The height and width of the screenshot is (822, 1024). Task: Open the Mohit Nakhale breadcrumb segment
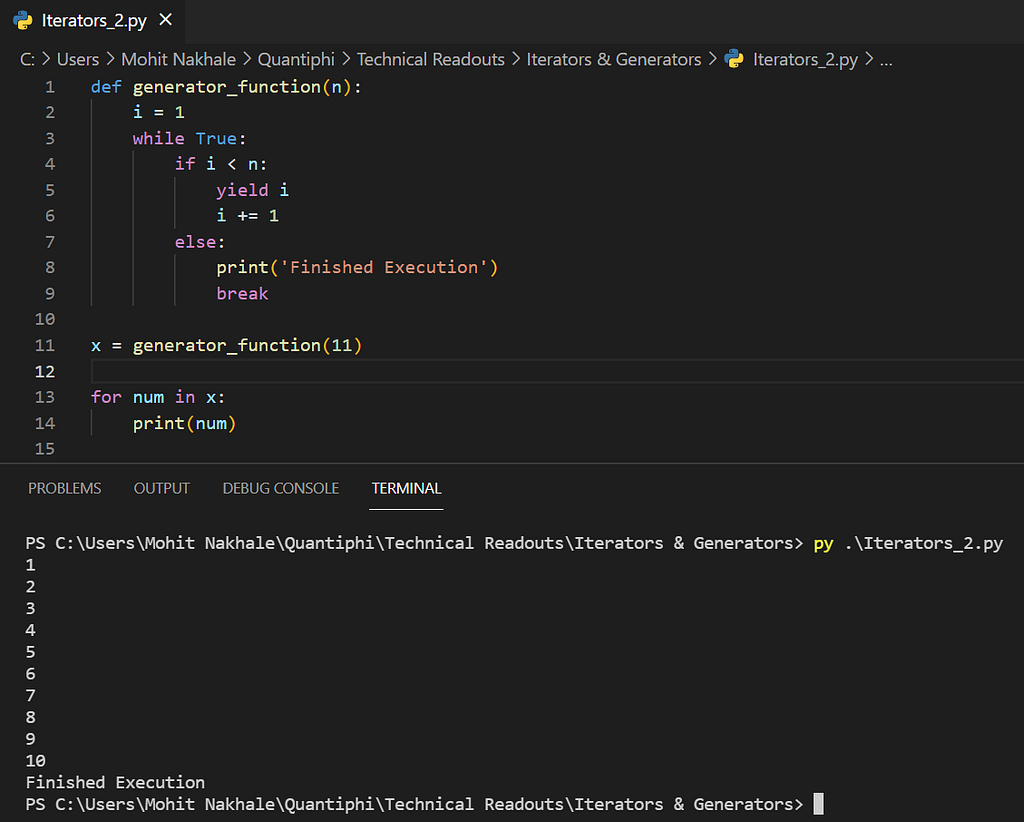coord(178,59)
